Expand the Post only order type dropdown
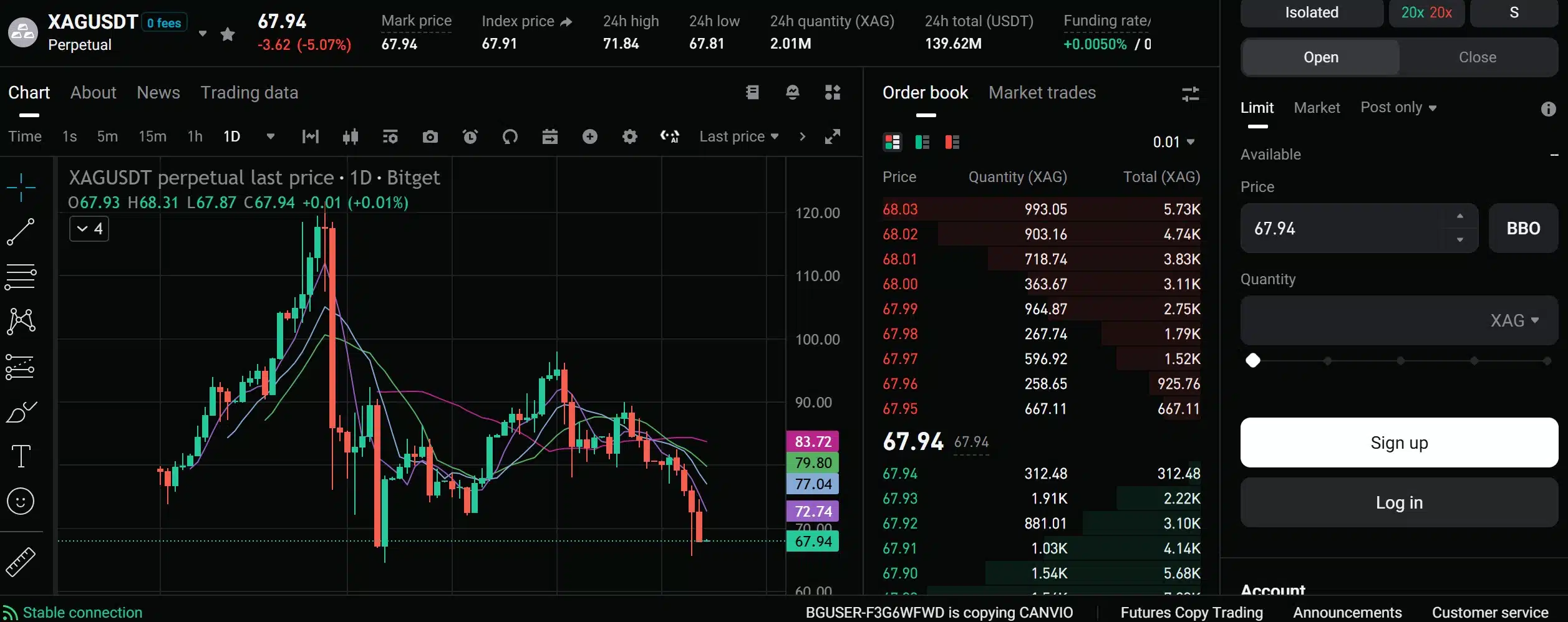1568x622 pixels. pyautogui.click(x=1398, y=108)
